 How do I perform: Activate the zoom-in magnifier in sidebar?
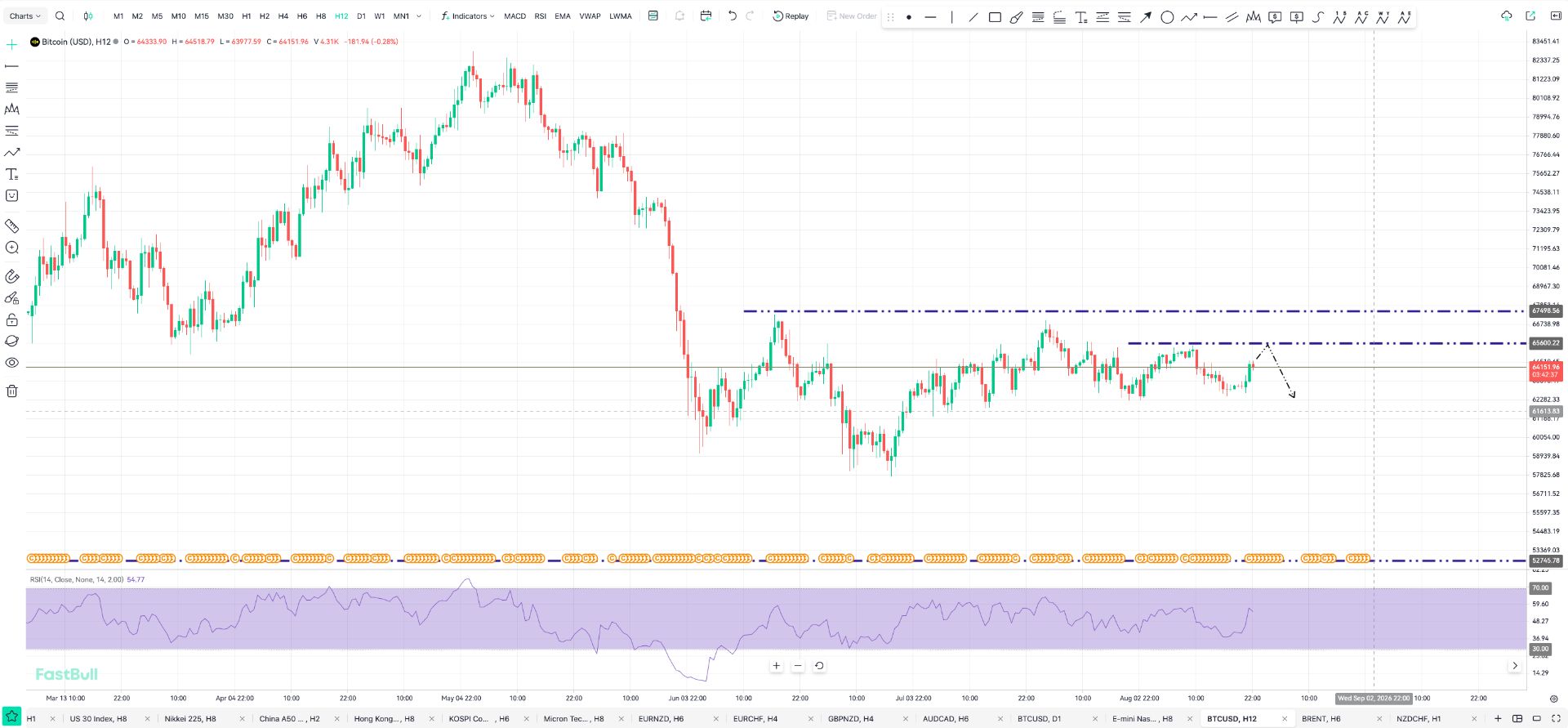coord(12,248)
